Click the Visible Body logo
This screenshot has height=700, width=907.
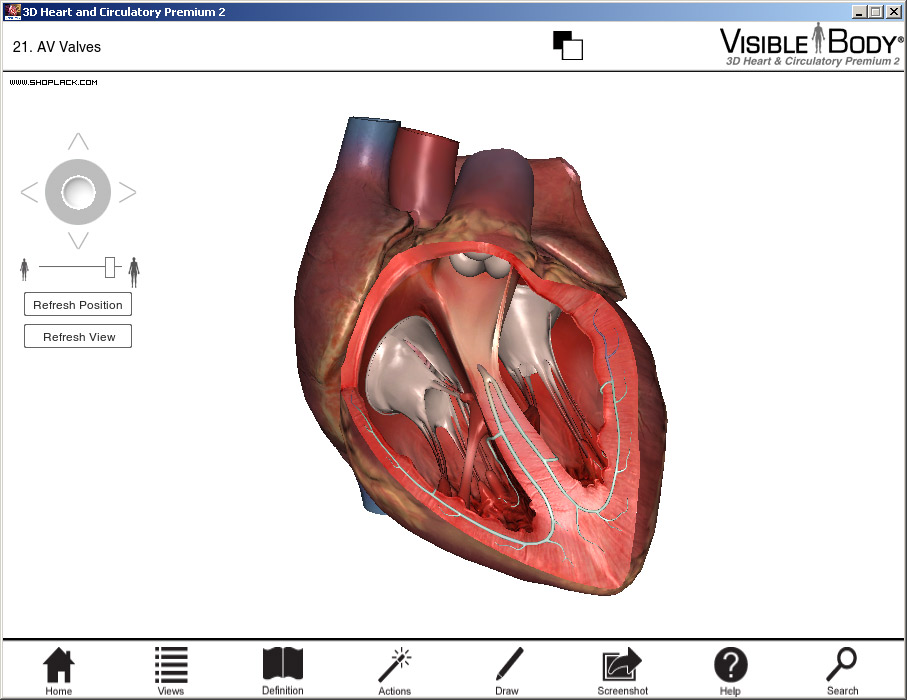(x=811, y=45)
